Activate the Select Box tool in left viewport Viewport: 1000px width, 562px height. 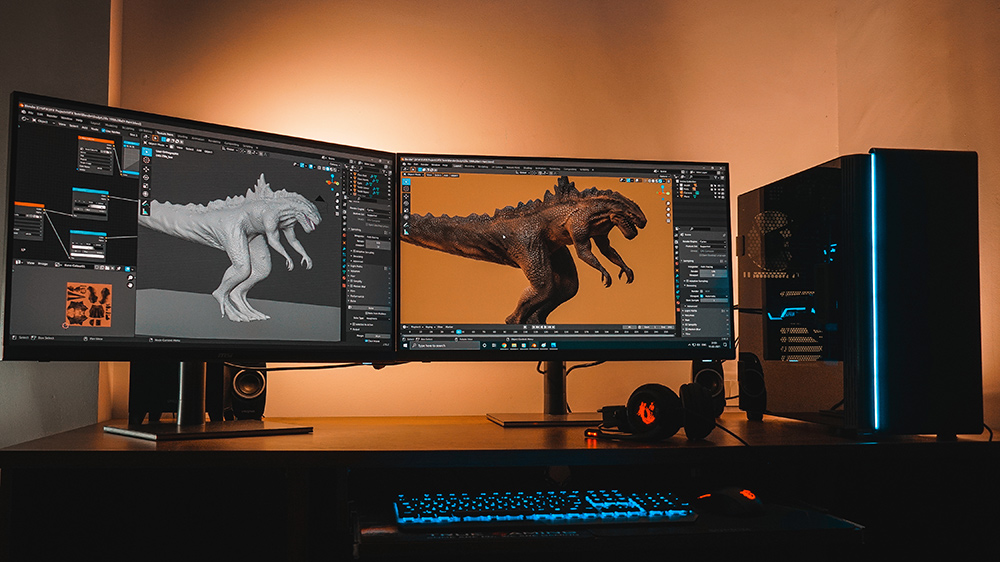tap(146, 151)
